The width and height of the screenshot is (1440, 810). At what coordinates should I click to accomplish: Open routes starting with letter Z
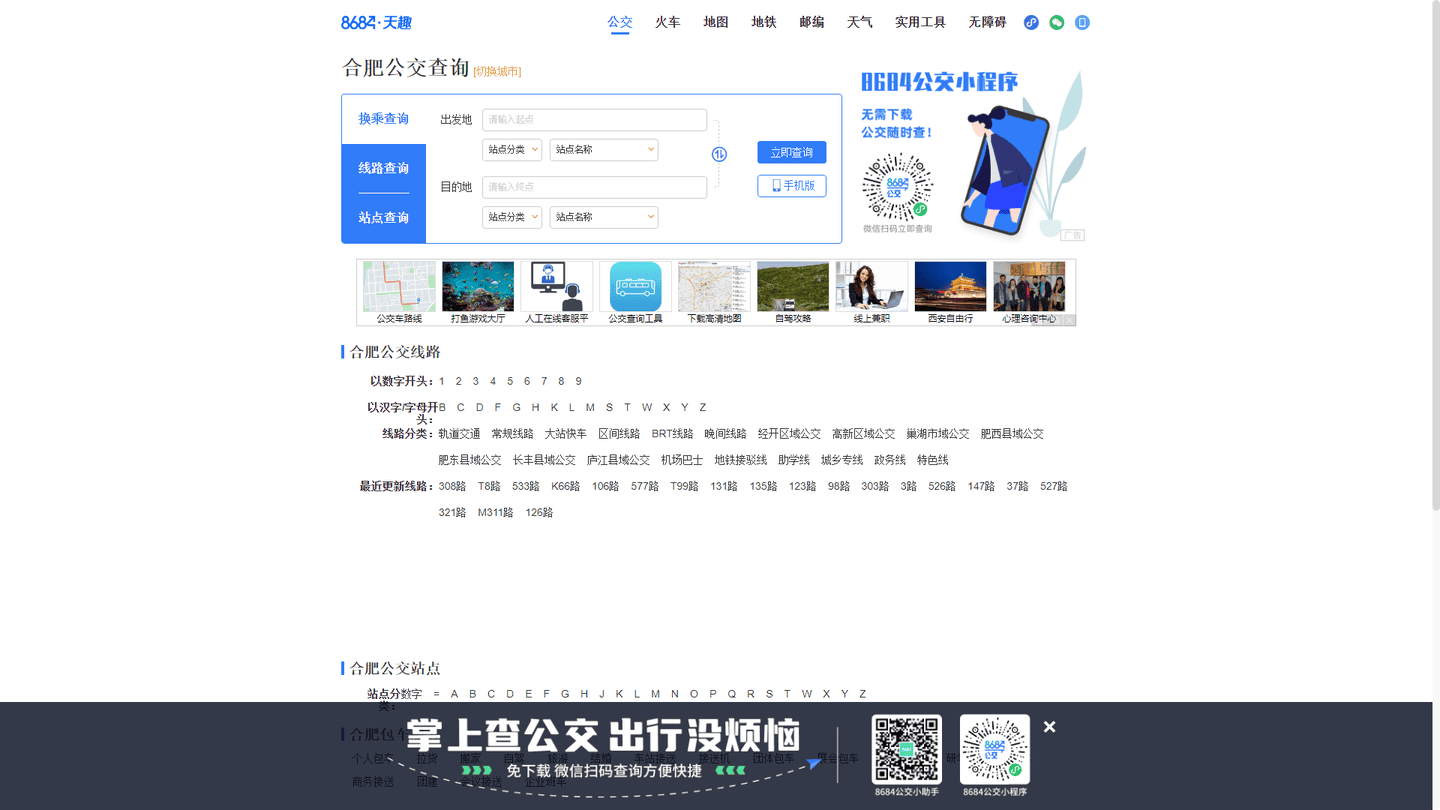click(x=703, y=407)
